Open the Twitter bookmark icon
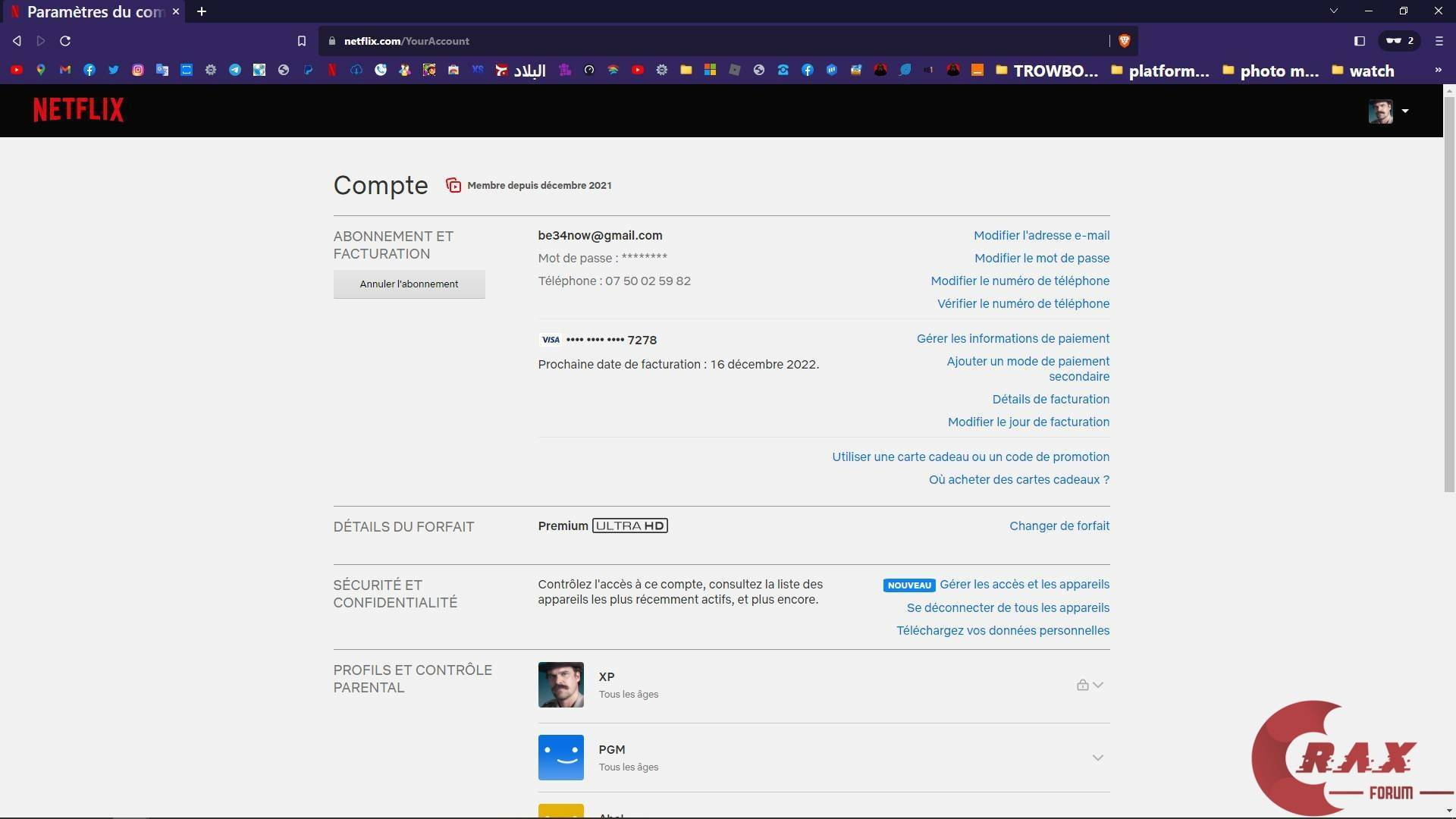 click(x=114, y=70)
